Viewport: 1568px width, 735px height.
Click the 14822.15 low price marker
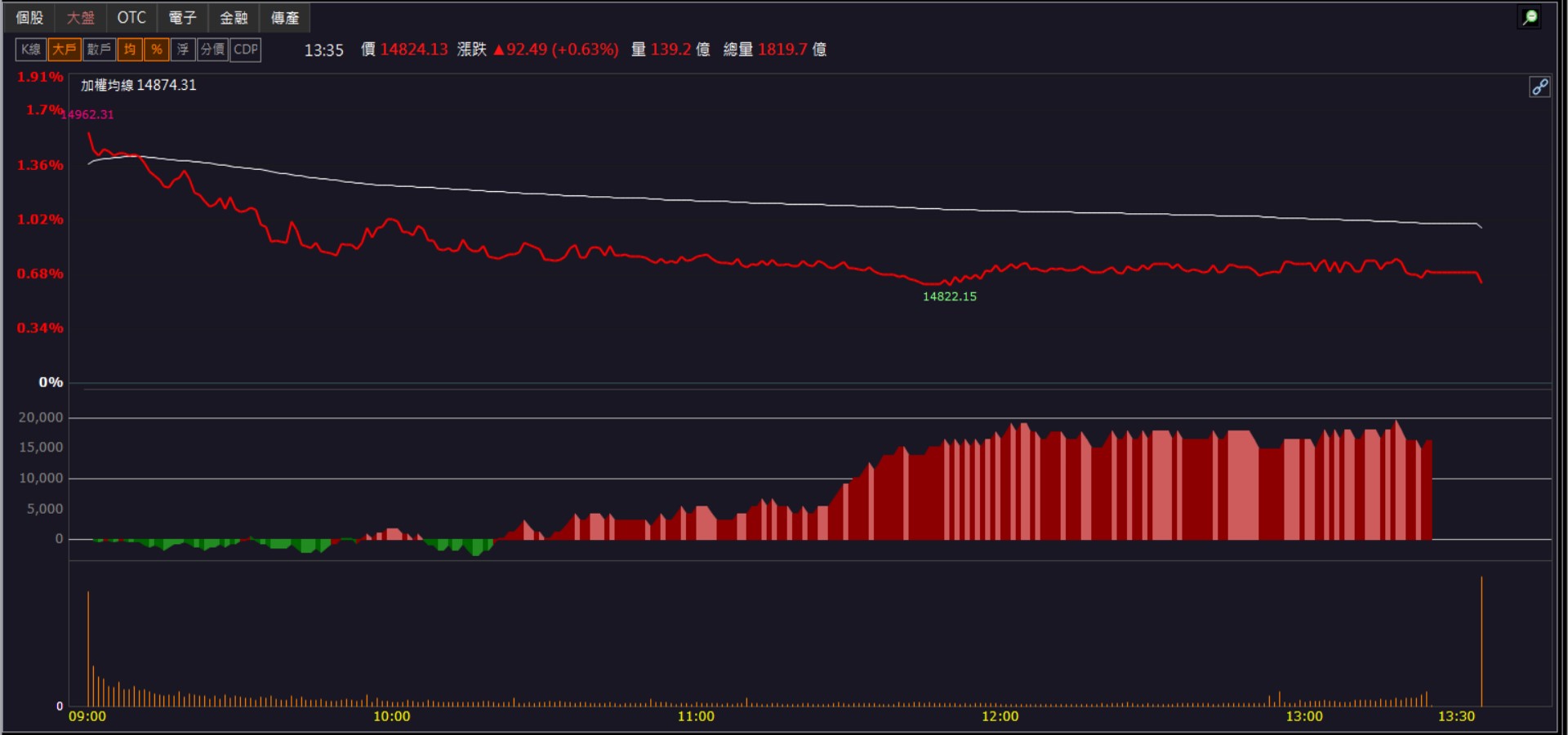coord(950,296)
